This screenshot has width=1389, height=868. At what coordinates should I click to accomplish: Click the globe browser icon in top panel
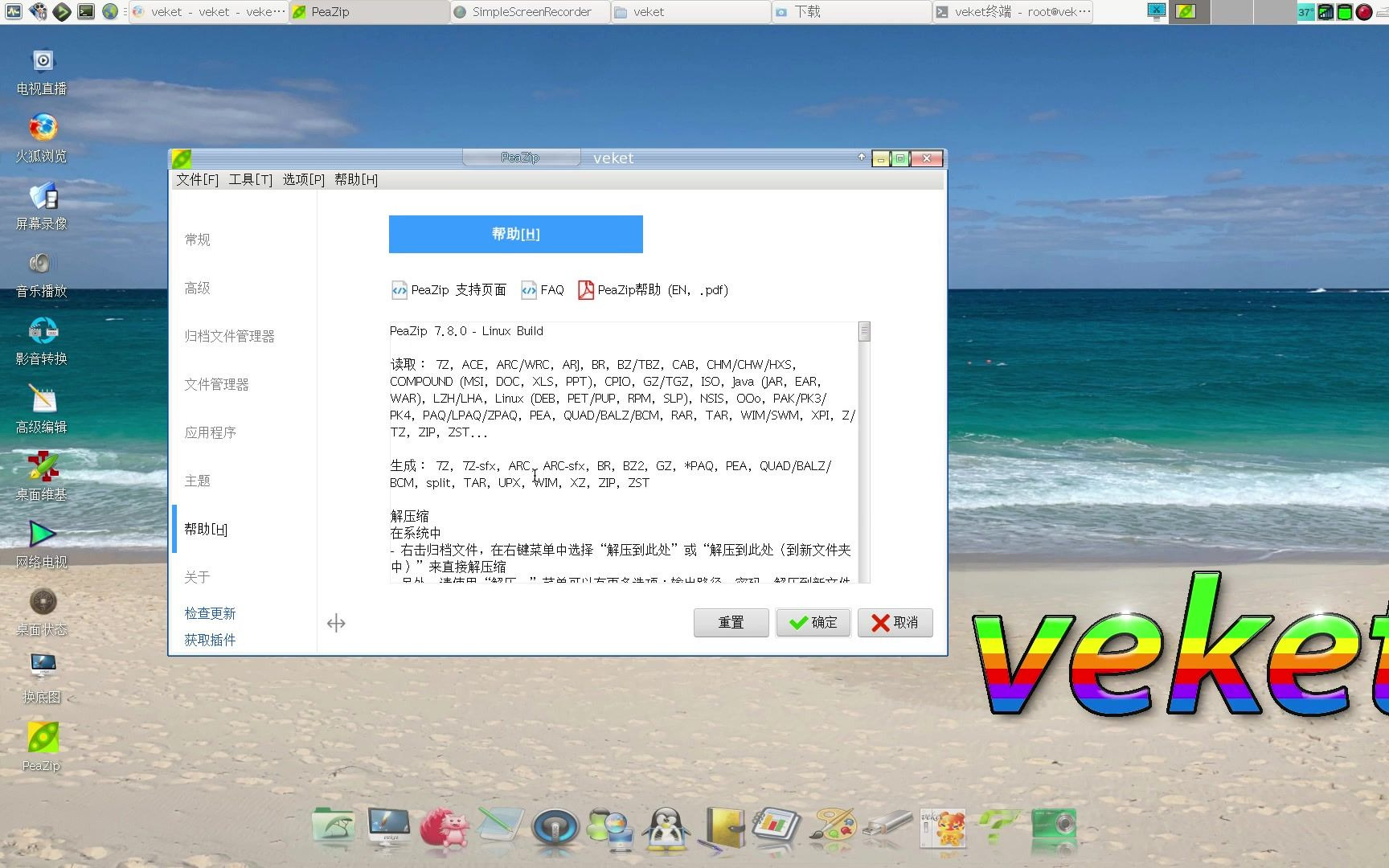click(110, 11)
